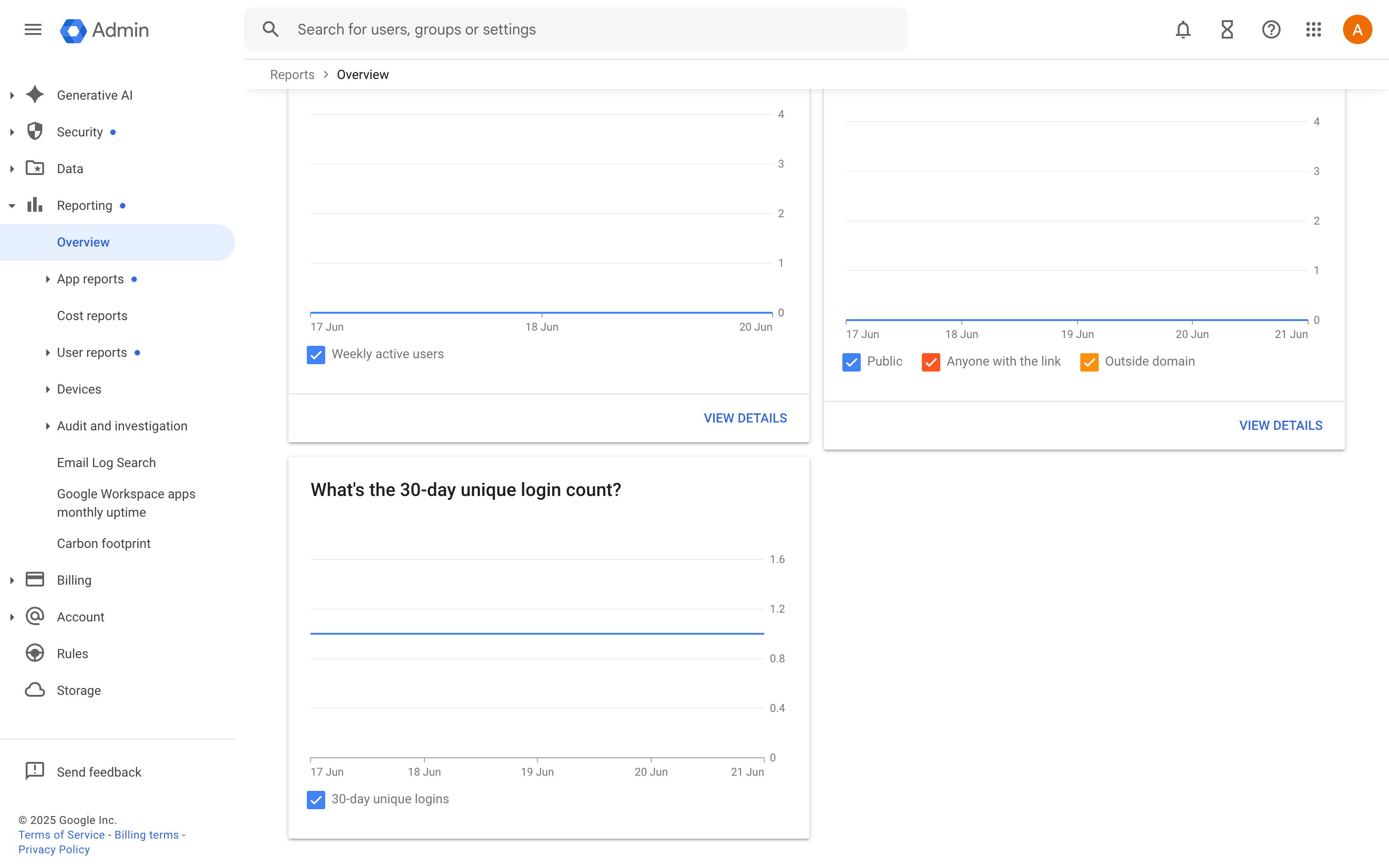Image resolution: width=1389 pixels, height=868 pixels.
Task: Collapse the Reporting section arrow
Action: 12,206
